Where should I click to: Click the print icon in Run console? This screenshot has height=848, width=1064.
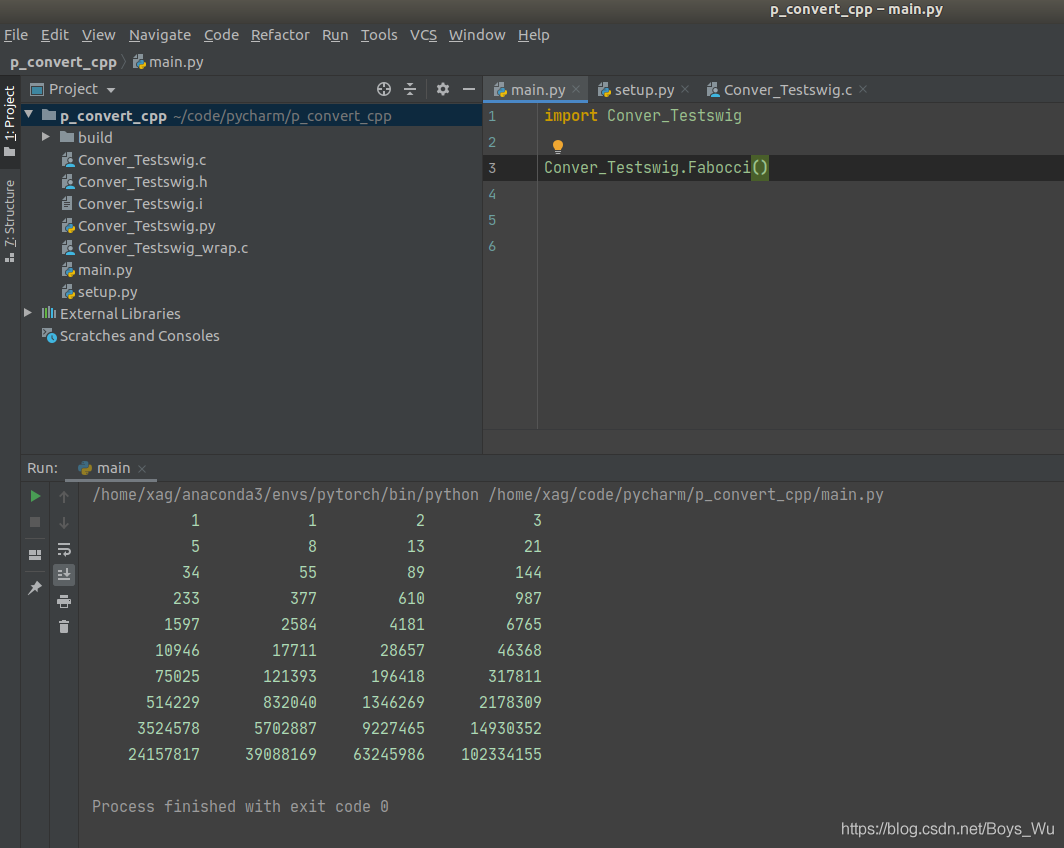pos(64,601)
